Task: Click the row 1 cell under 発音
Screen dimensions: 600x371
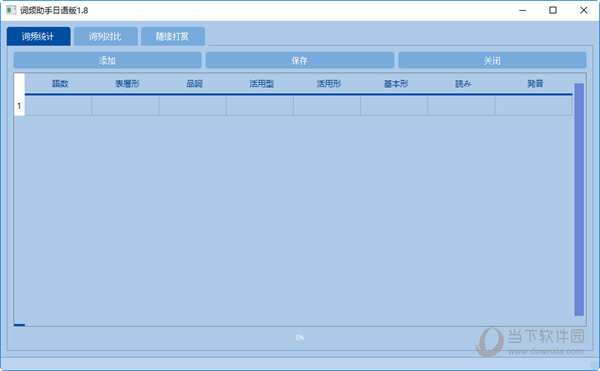Action: pyautogui.click(x=534, y=106)
